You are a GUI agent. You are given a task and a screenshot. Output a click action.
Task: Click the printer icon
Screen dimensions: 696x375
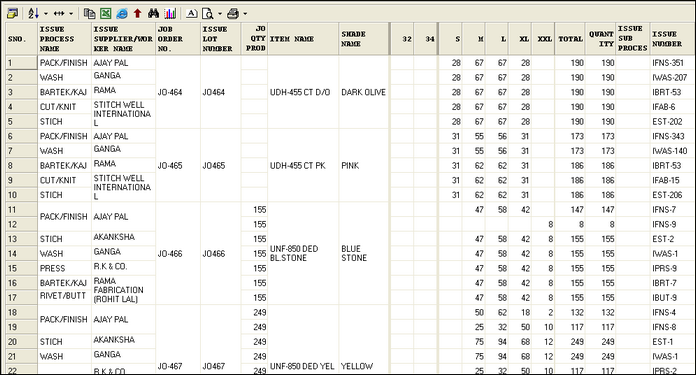[233, 14]
